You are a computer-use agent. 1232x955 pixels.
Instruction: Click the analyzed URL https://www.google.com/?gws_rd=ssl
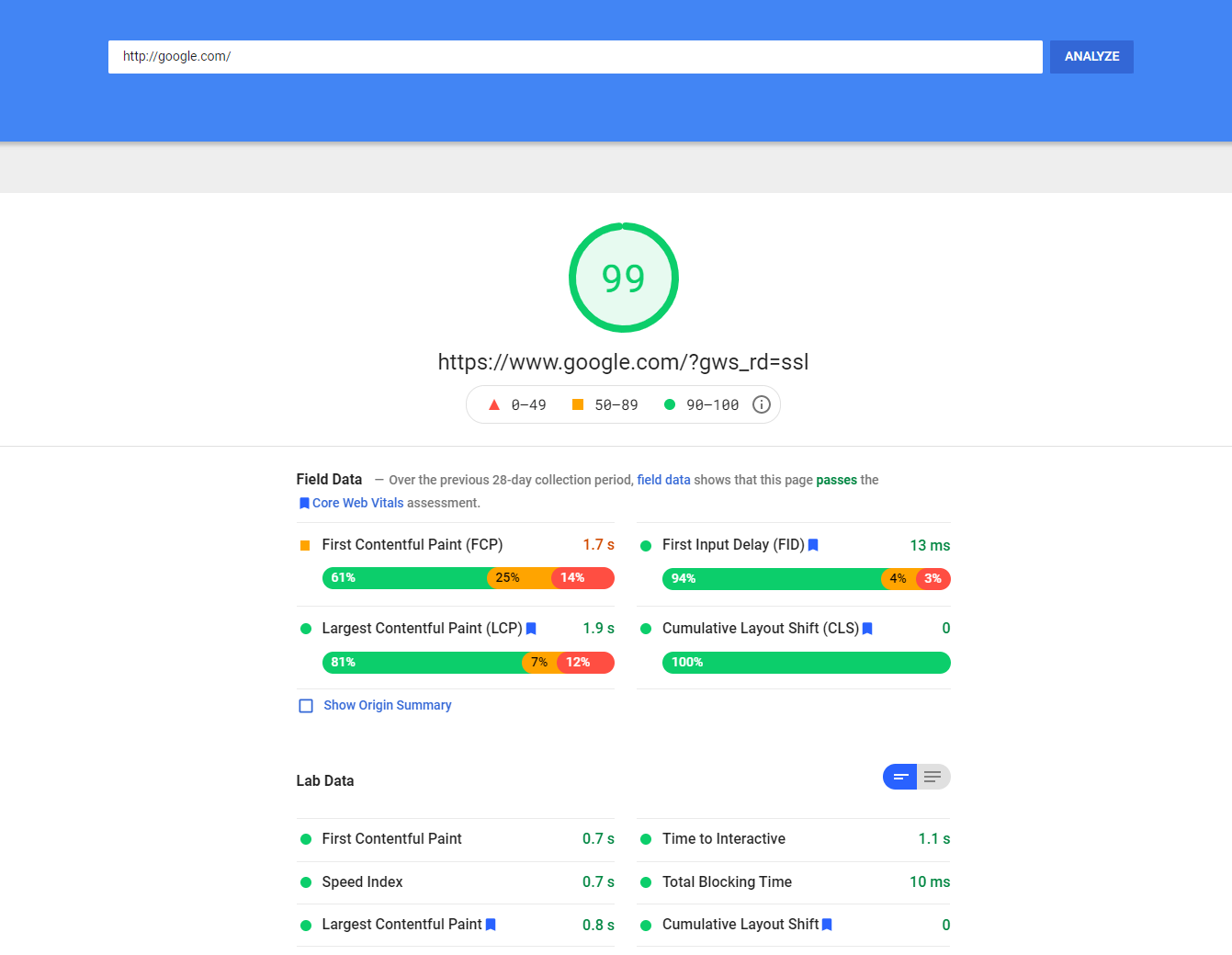click(x=623, y=362)
